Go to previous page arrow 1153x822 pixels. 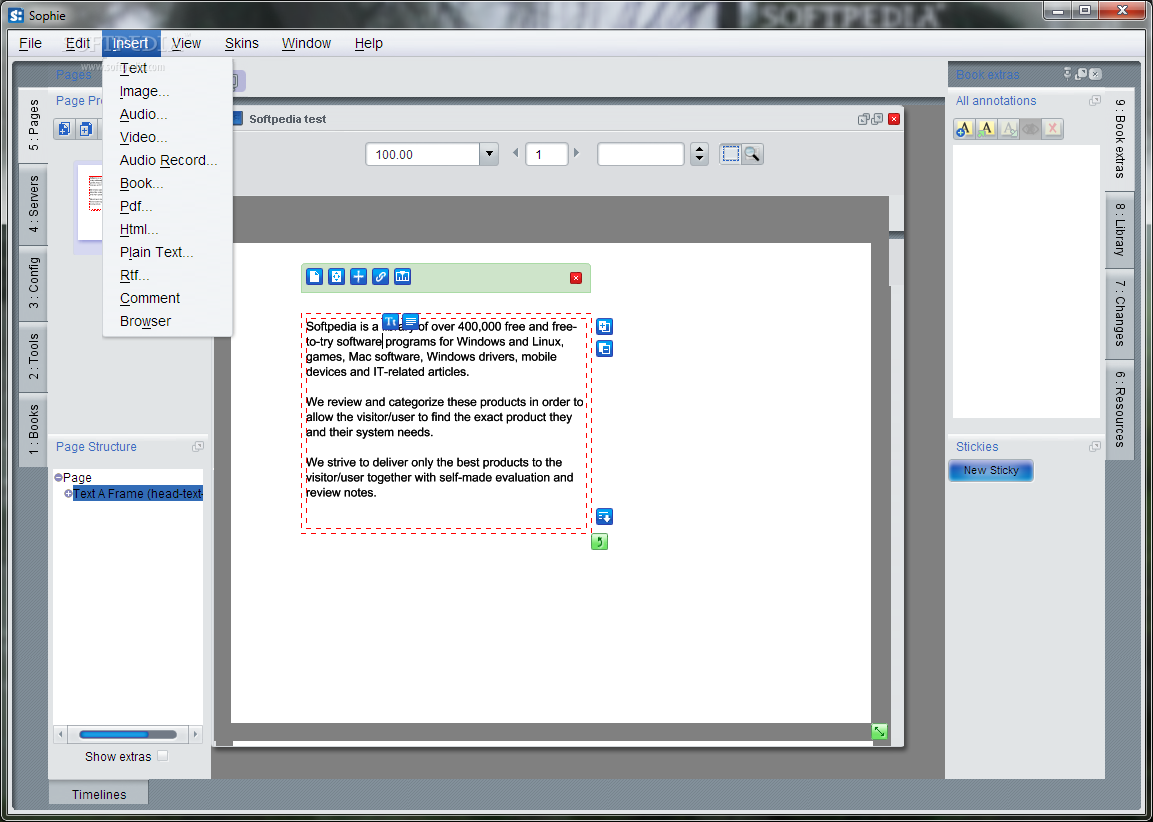tap(515, 154)
